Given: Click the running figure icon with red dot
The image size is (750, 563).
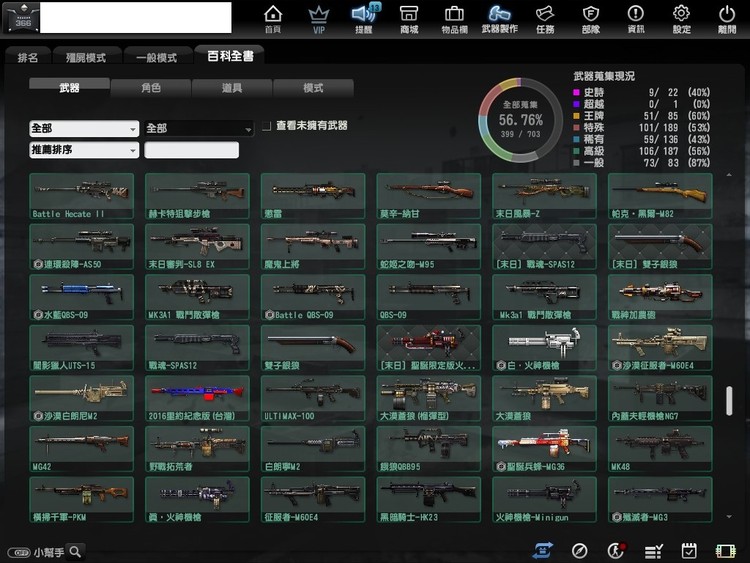Looking at the screenshot, I should click(616, 551).
